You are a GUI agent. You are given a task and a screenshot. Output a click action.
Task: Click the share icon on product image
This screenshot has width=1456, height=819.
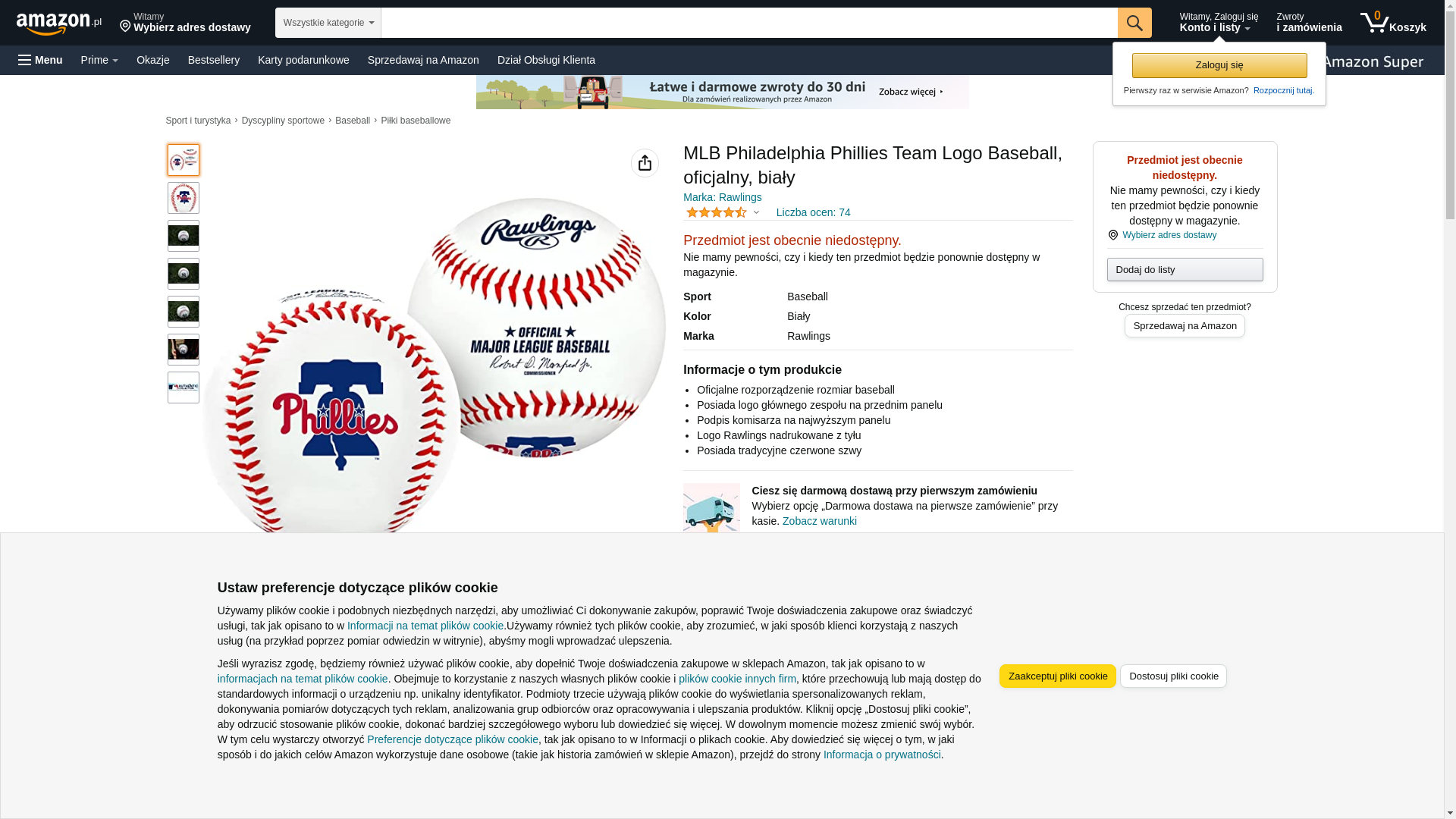(645, 163)
